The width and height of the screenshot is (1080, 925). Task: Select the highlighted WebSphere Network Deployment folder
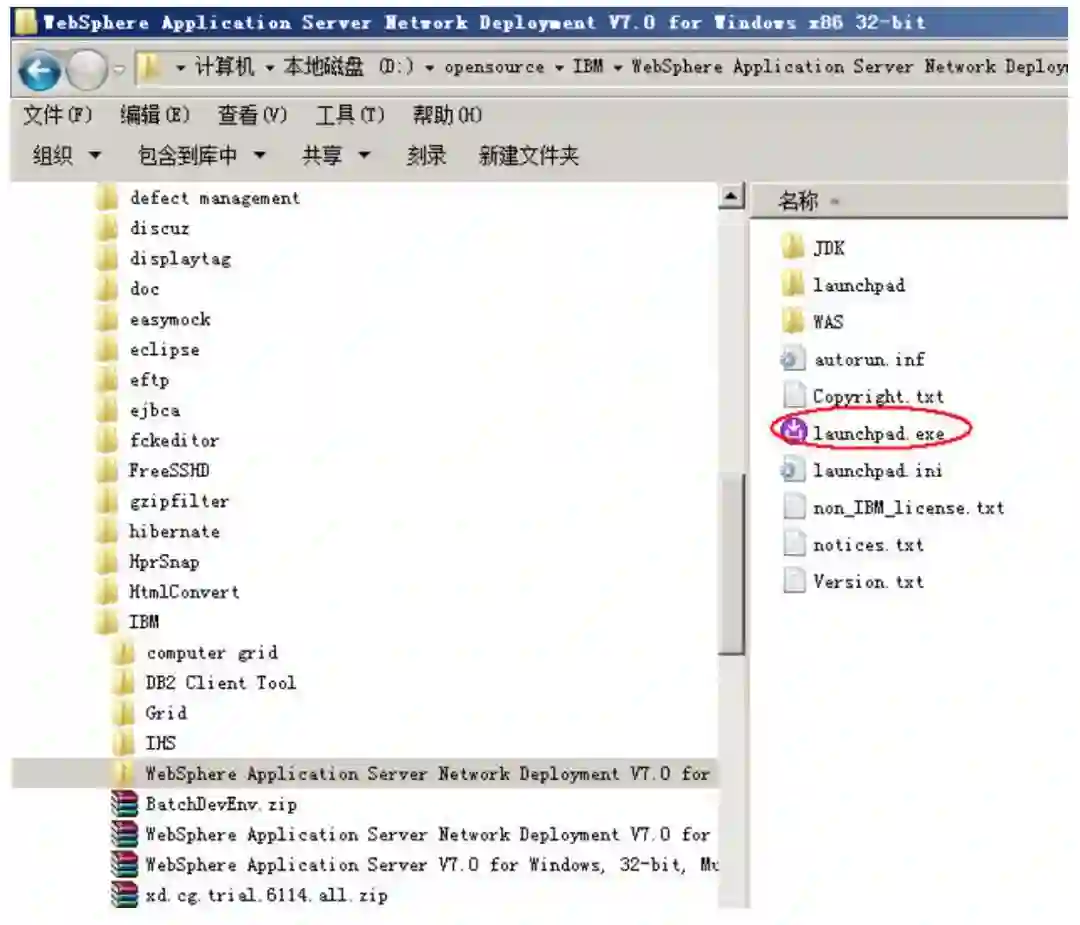point(365,773)
